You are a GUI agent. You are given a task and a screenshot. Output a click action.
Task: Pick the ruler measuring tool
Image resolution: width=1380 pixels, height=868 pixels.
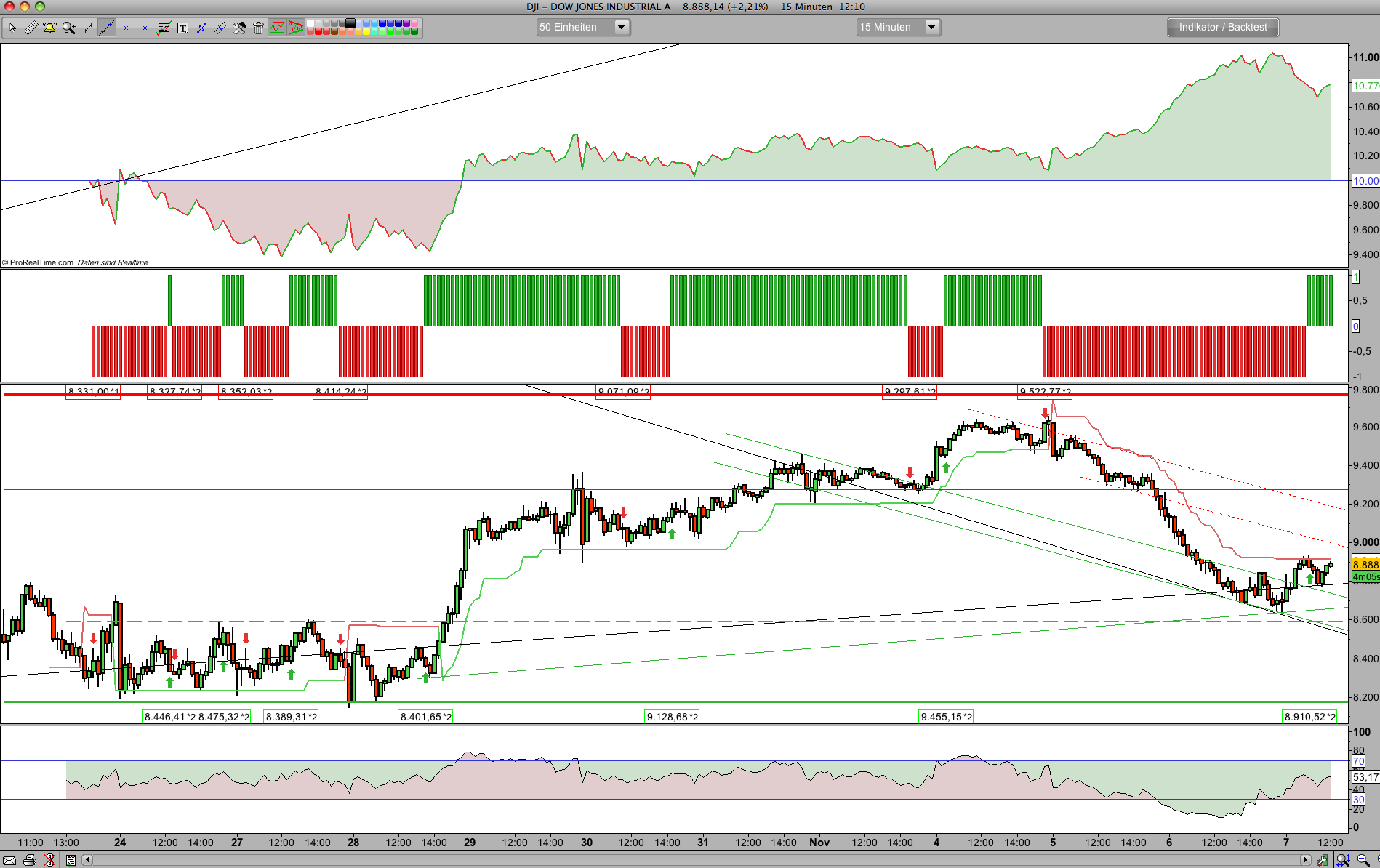(x=31, y=28)
